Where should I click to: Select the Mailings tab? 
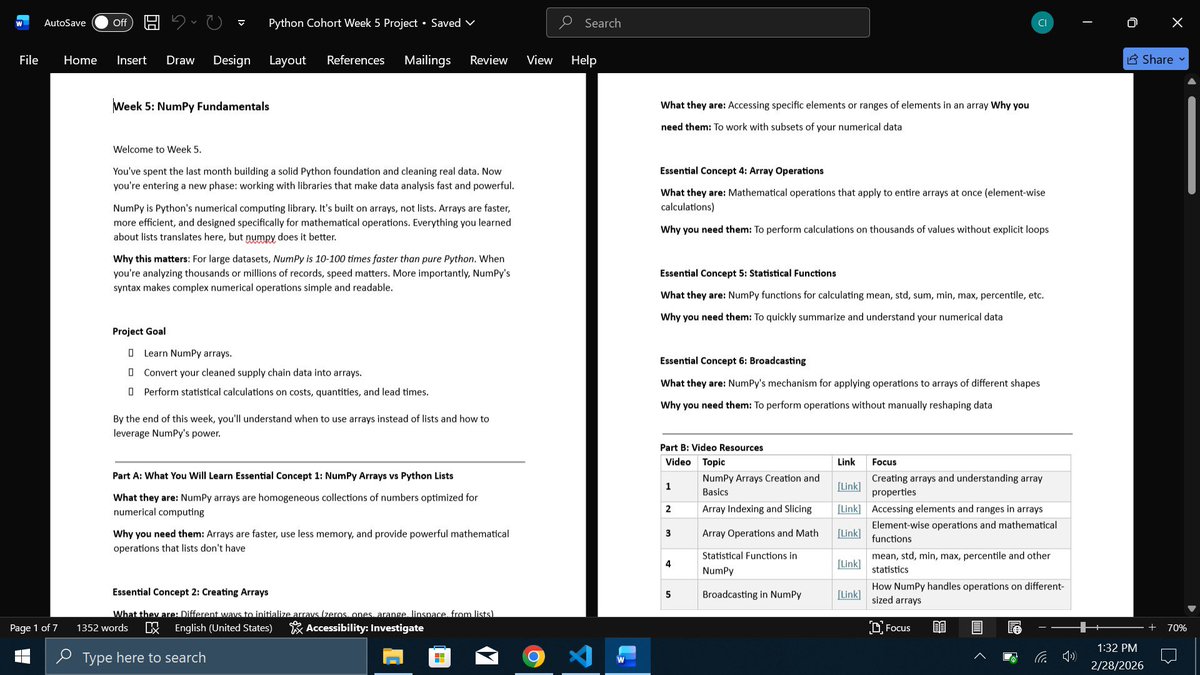(427, 60)
